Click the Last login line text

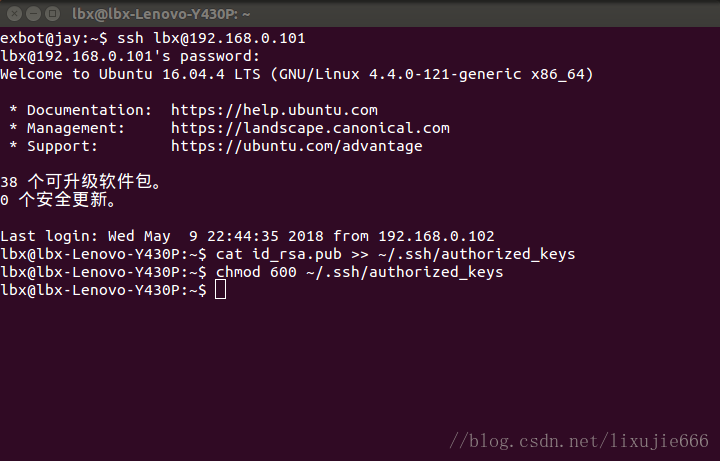click(x=247, y=236)
